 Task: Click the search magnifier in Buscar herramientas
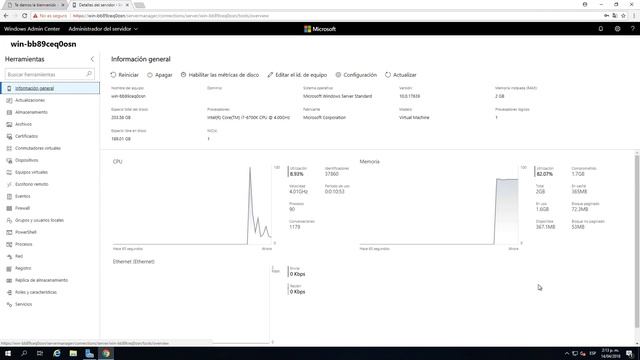pos(89,74)
